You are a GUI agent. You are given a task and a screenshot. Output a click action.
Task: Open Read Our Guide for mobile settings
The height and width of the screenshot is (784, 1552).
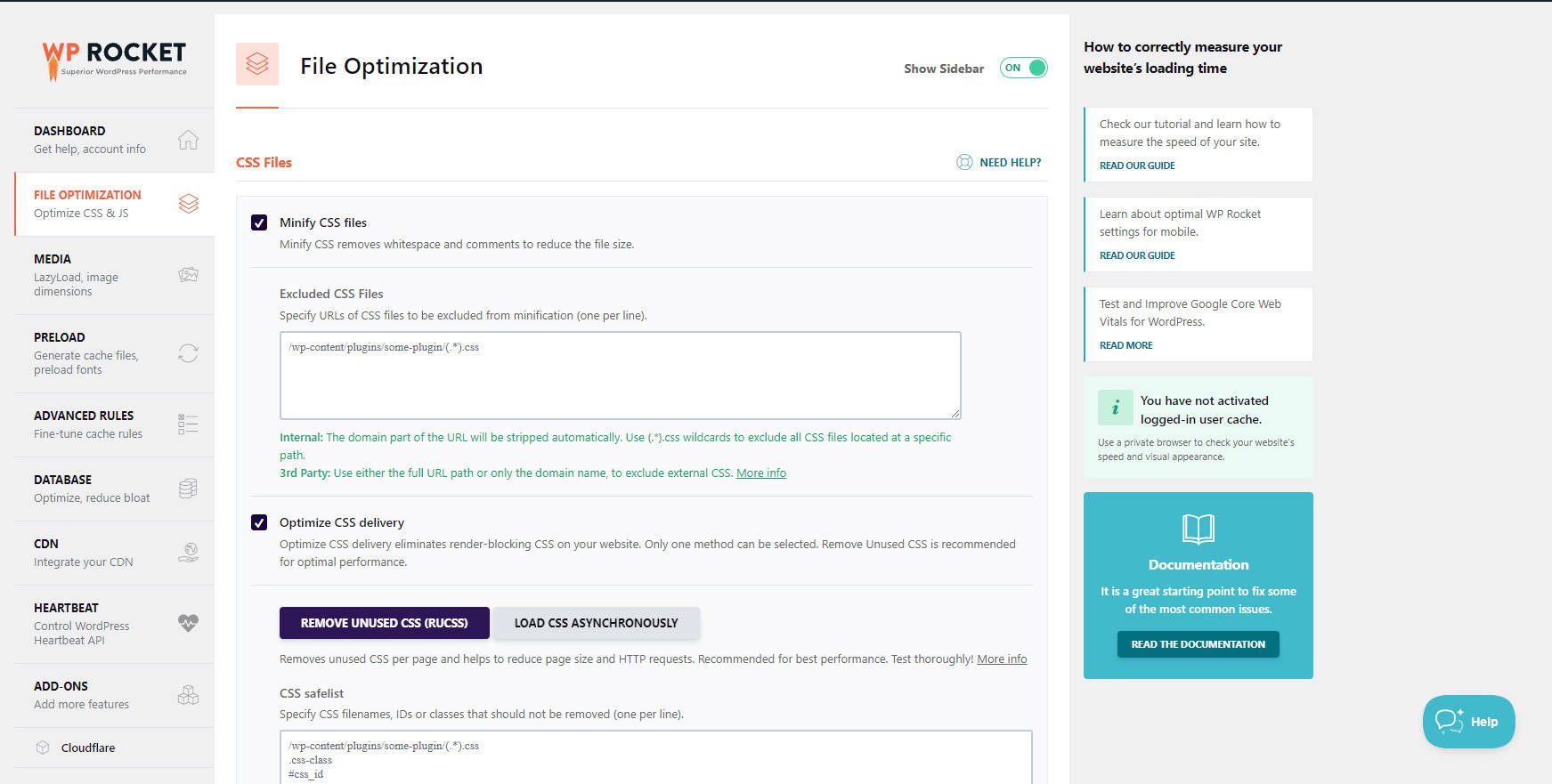point(1137,255)
